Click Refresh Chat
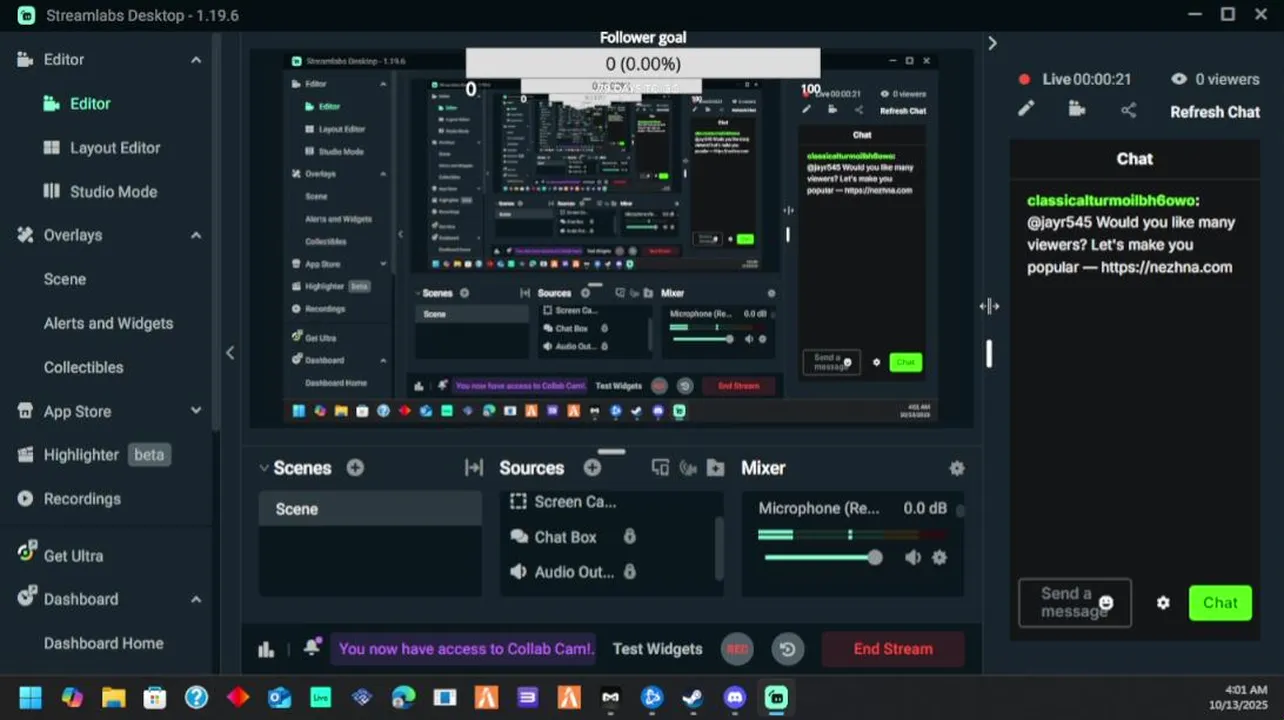Image resolution: width=1284 pixels, height=720 pixels. (x=1215, y=112)
